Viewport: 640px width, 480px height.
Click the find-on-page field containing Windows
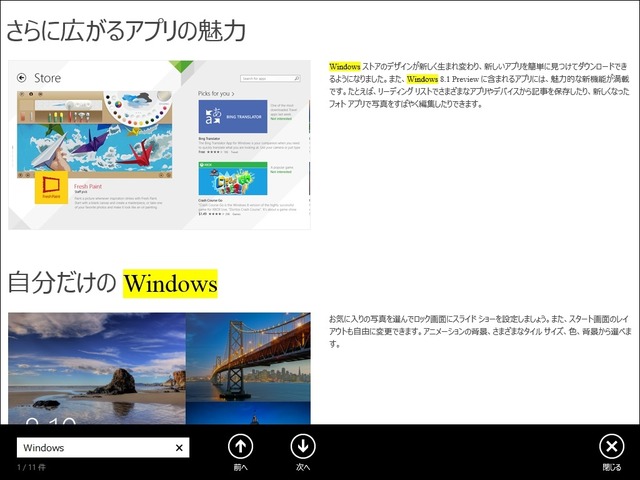pyautogui.click(x=103, y=448)
